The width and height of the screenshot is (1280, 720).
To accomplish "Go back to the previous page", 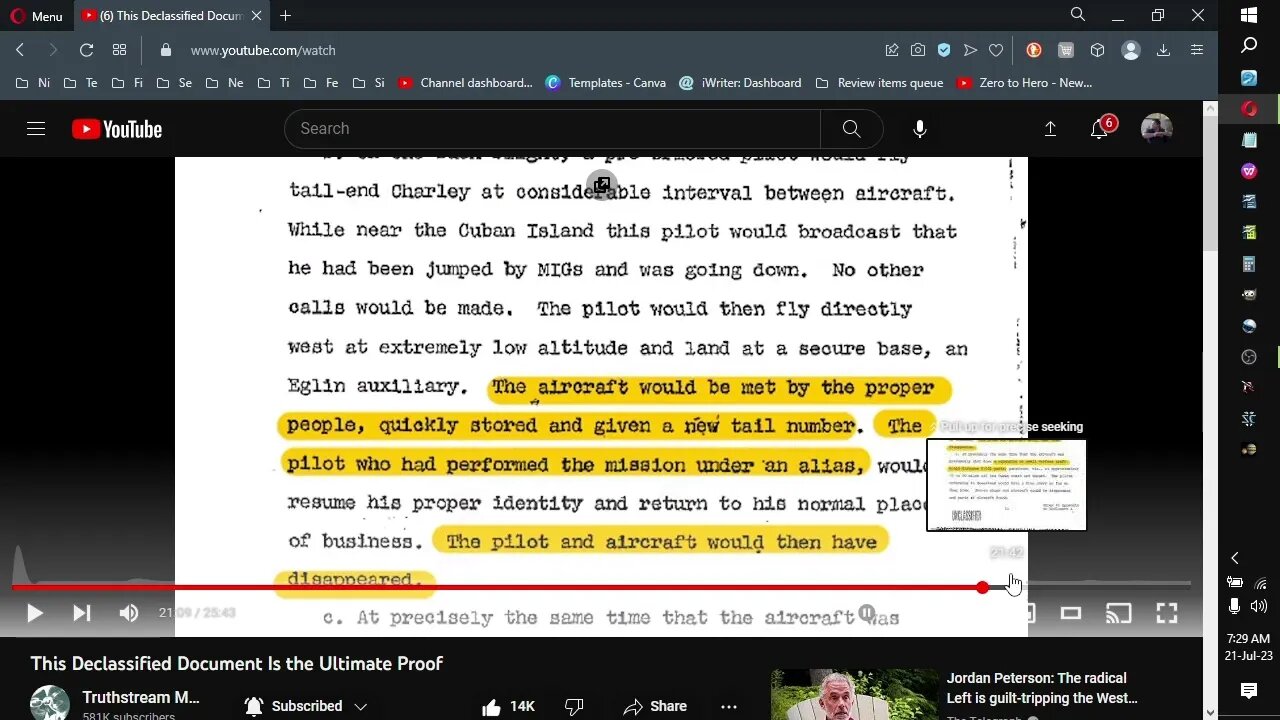I will tap(20, 50).
